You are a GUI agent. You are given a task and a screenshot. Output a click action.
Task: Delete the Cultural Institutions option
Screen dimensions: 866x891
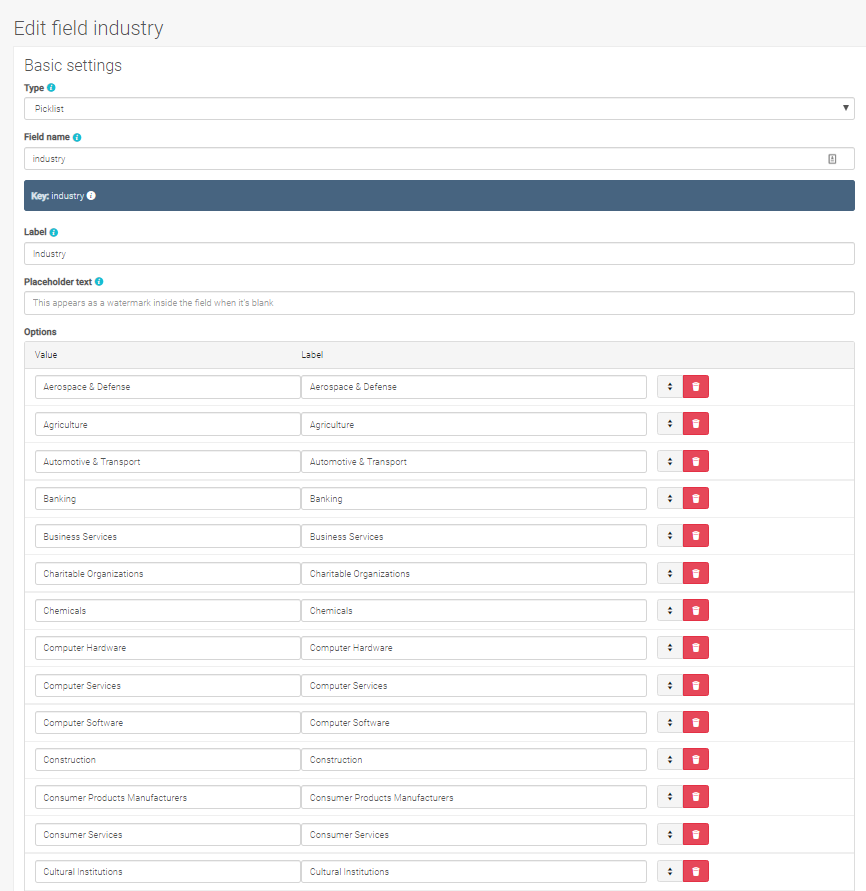tap(696, 872)
